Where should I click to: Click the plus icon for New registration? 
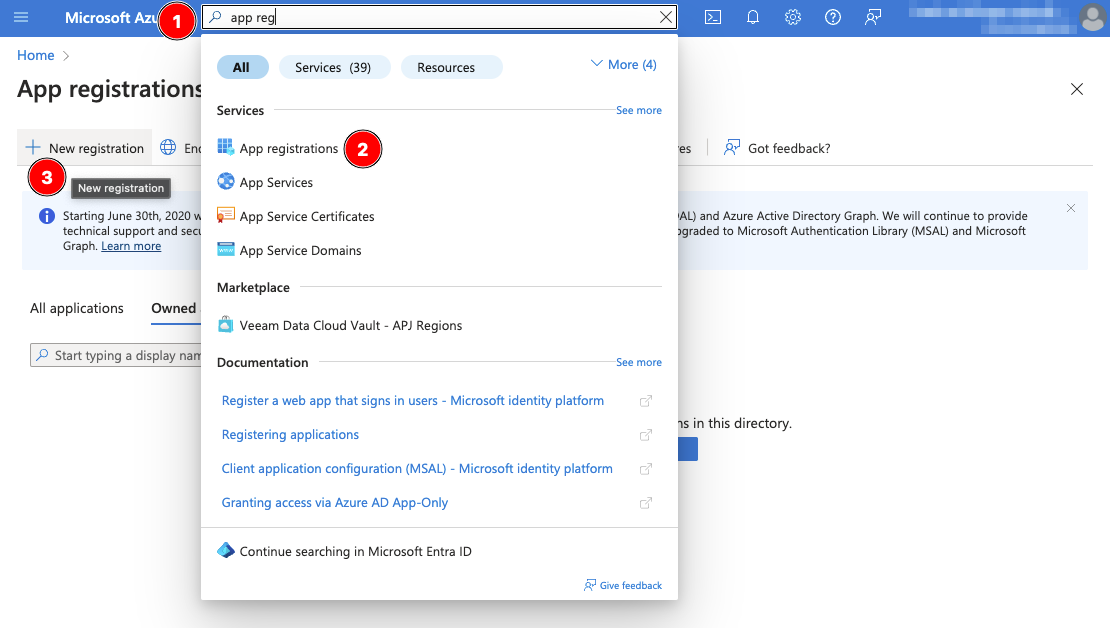click(x=33, y=147)
